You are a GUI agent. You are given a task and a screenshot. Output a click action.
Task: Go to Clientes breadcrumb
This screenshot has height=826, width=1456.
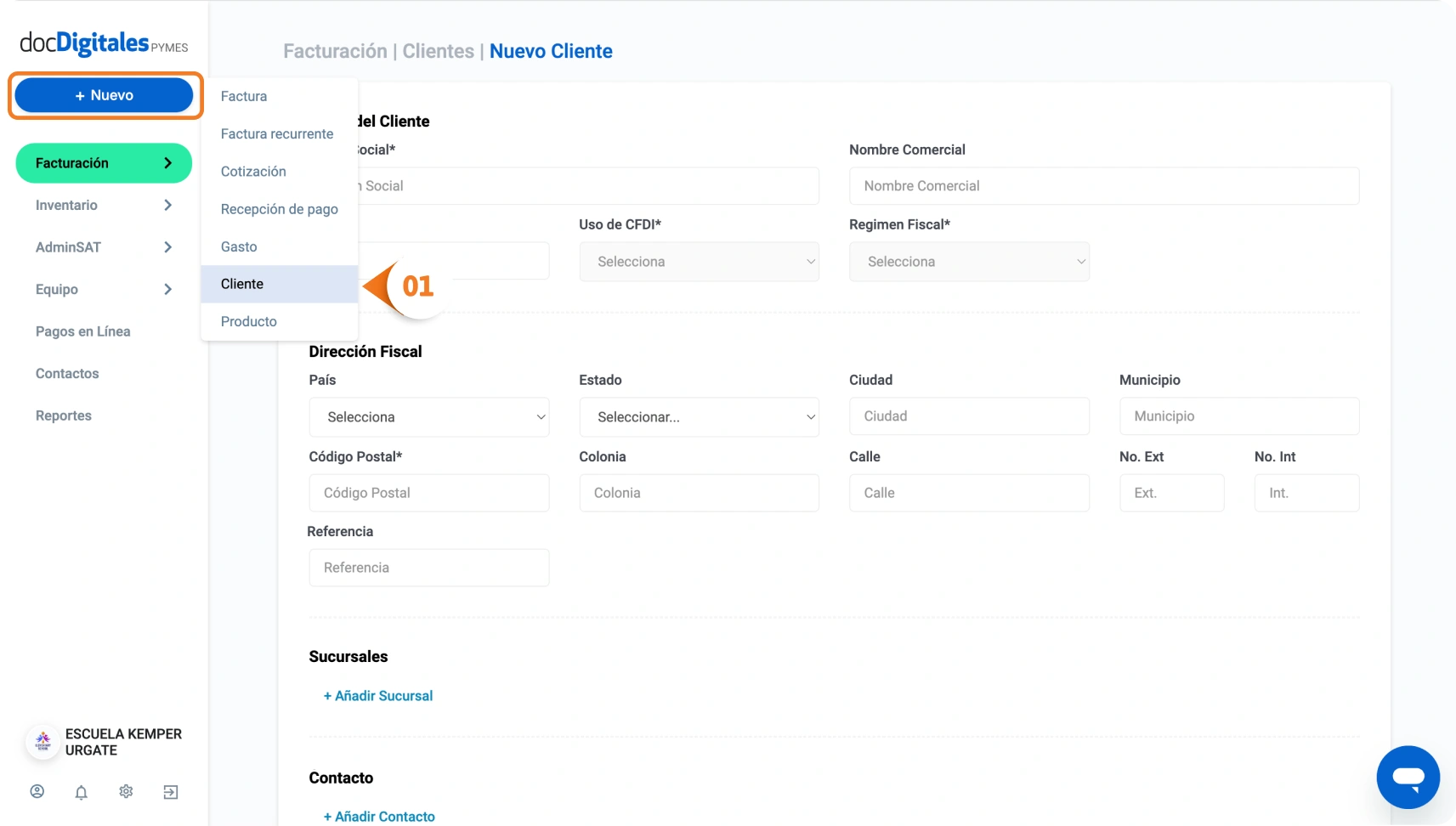(x=439, y=51)
